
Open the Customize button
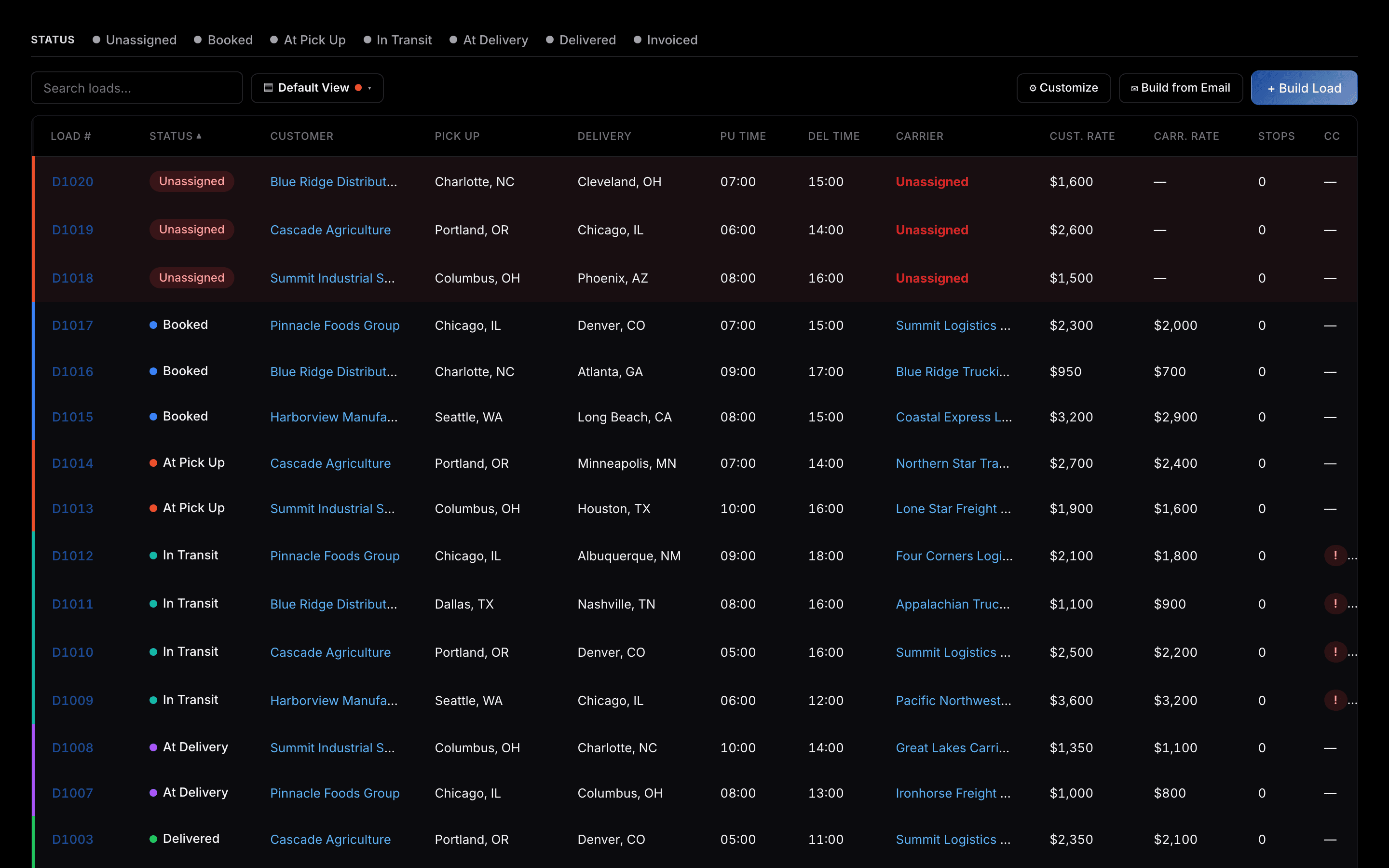(1063, 88)
